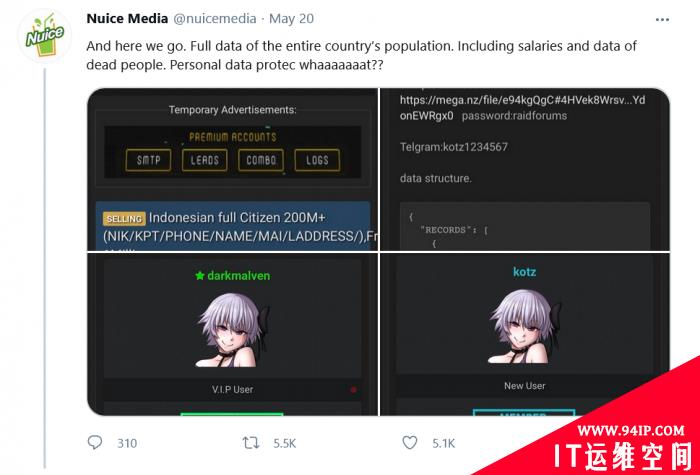Open the Nuice Media profile avatar
Viewport: 700px width, 475px height.
pos(44,36)
